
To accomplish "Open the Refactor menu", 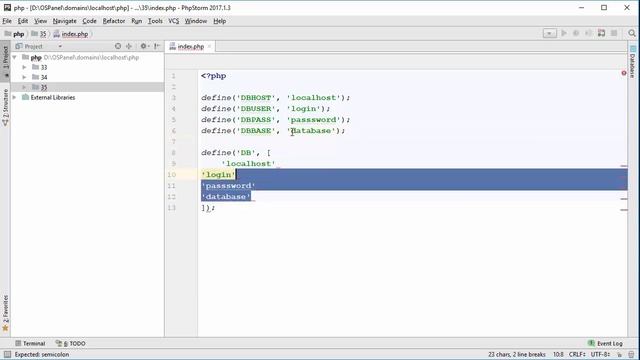I will [x=114, y=21].
